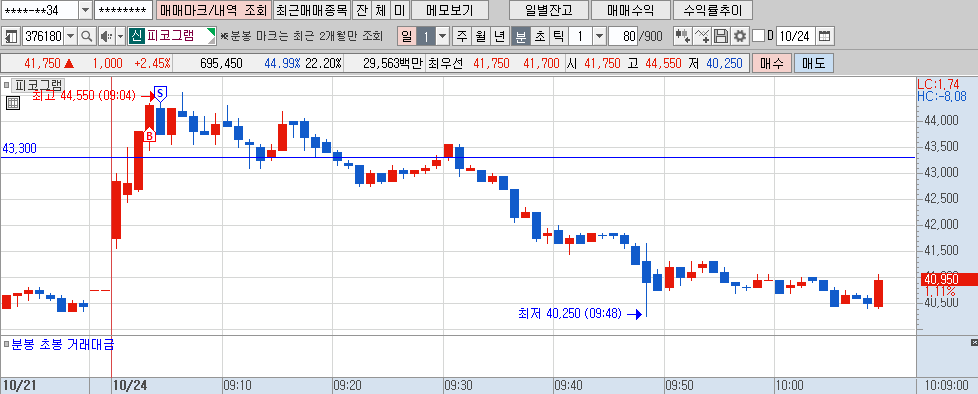The image size is (978, 394).
Task: Open chart settings gear icon
Action: [x=740, y=36]
